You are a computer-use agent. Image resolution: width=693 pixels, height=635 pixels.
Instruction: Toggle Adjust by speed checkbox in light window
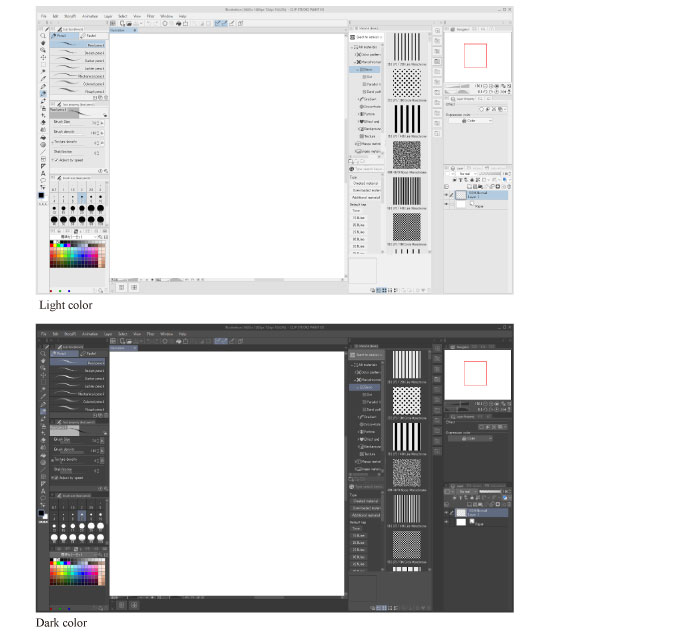click(x=56, y=160)
